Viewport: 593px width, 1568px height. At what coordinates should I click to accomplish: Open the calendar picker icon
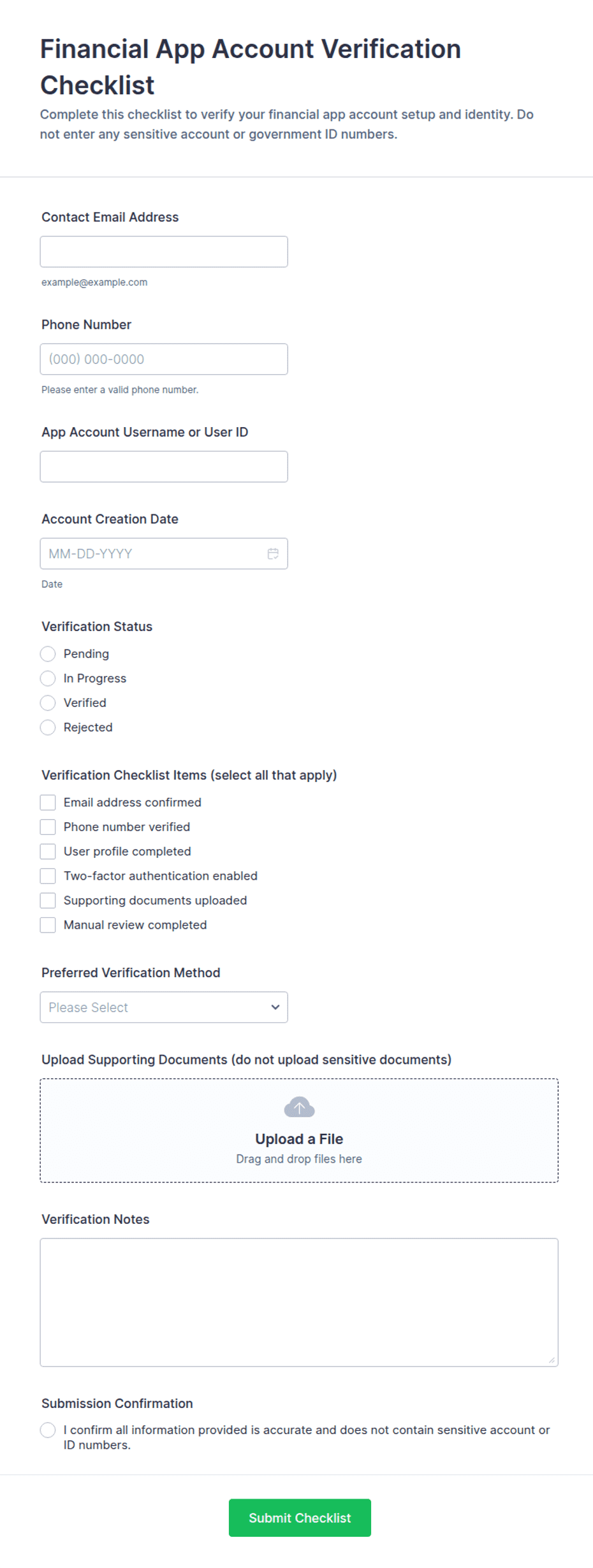(x=273, y=553)
